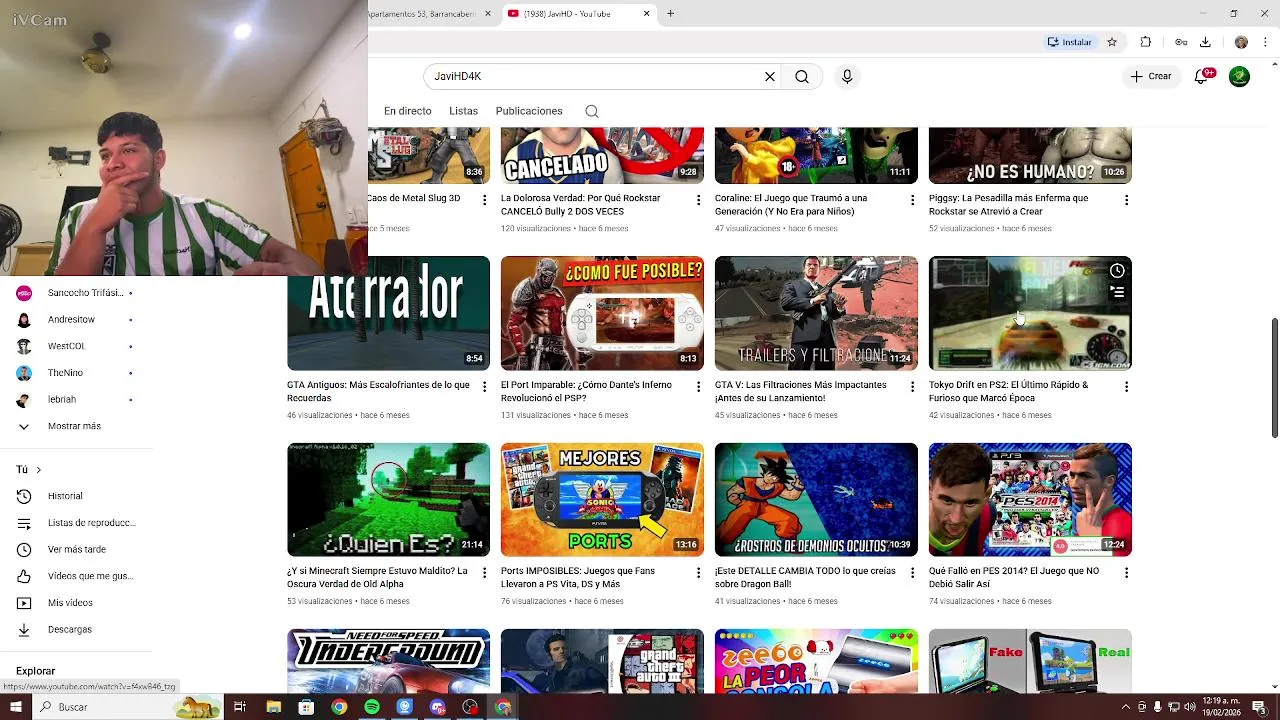Click the Crear button
The width and height of the screenshot is (1280, 720).
pyautogui.click(x=1150, y=76)
